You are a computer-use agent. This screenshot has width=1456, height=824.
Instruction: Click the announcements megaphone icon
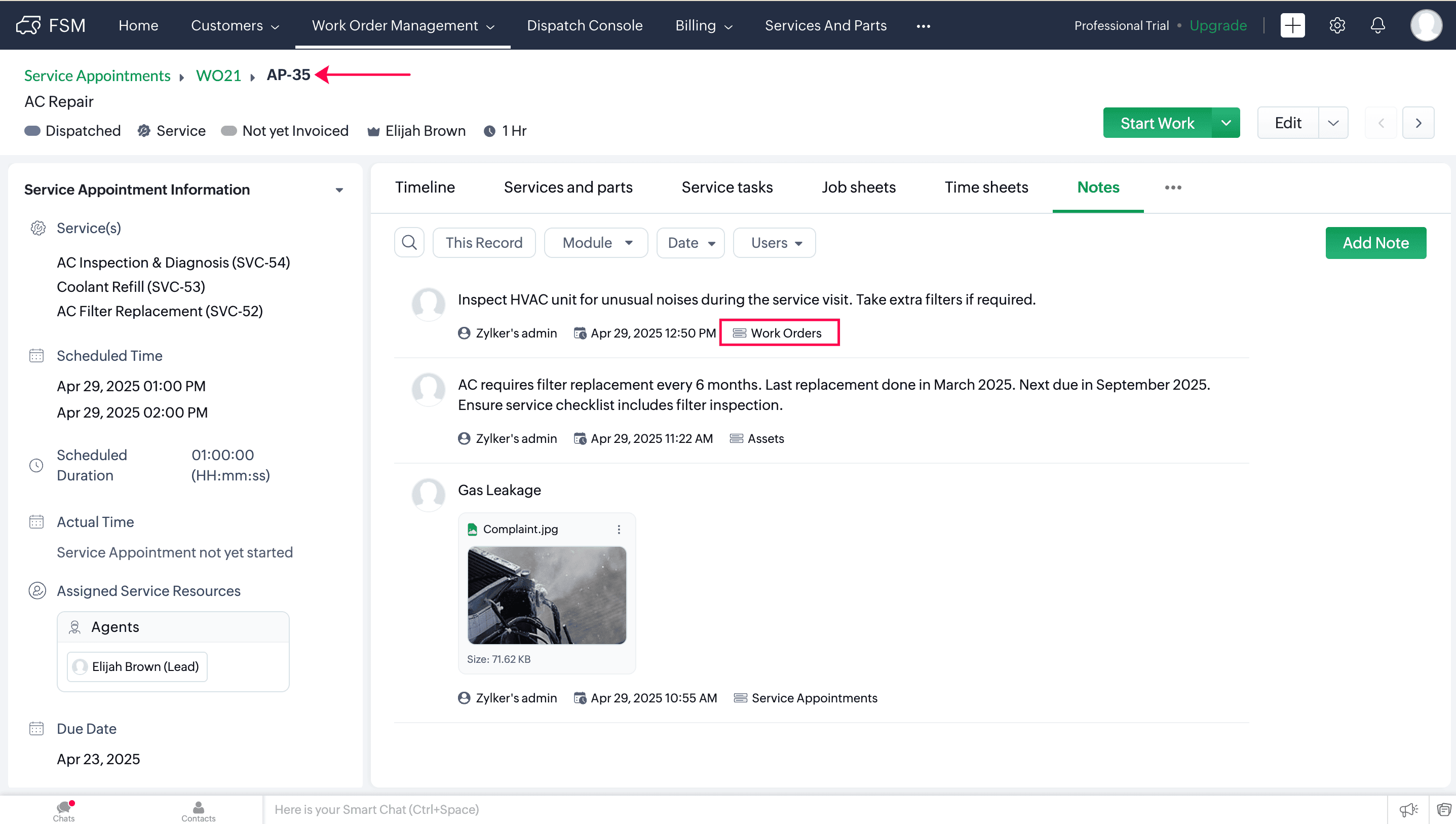(1408, 810)
